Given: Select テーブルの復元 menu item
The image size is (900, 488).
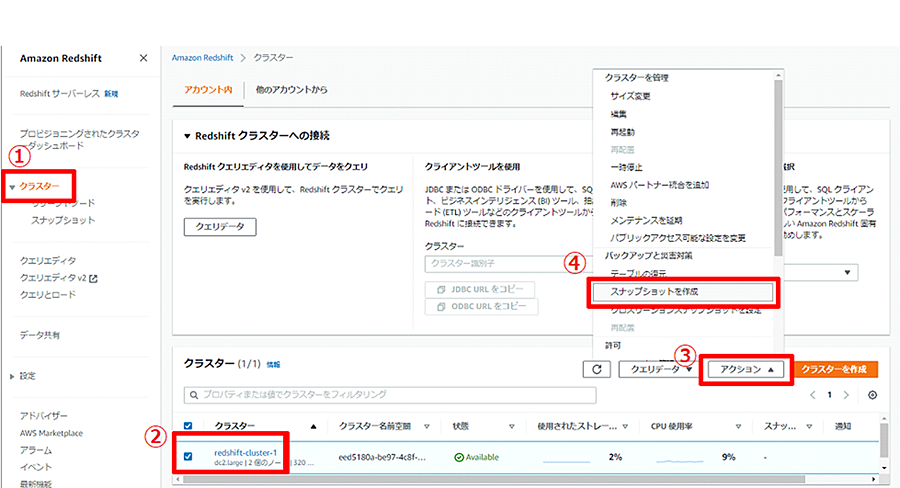Looking at the screenshot, I should 638,273.
